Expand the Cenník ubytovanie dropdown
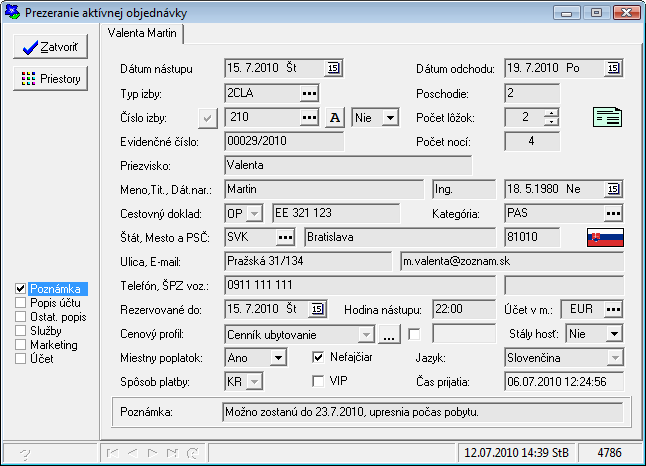The height and width of the screenshot is (466, 646). coord(366,334)
